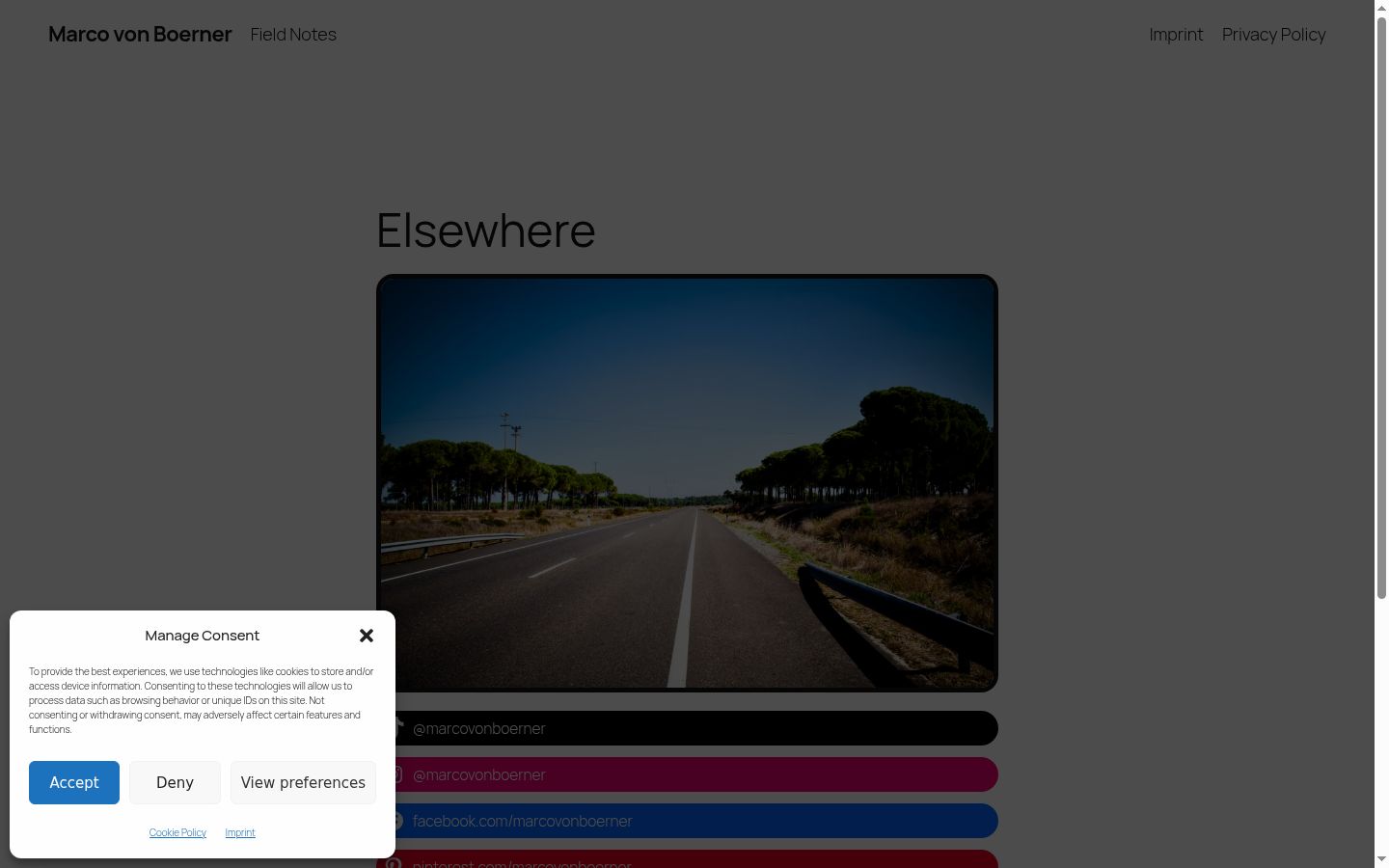1389x868 pixels.
Task: Open the Cookie Policy link
Action: [x=177, y=832]
